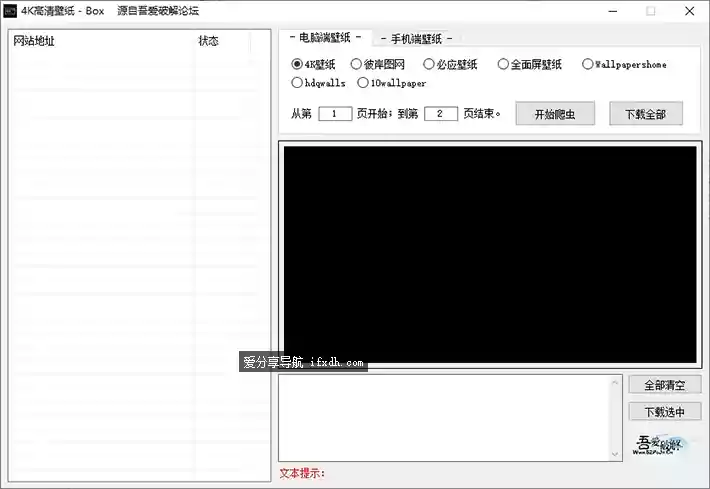The width and height of the screenshot is (710, 489).
Task: Click the start page number field
Action: tap(335, 114)
